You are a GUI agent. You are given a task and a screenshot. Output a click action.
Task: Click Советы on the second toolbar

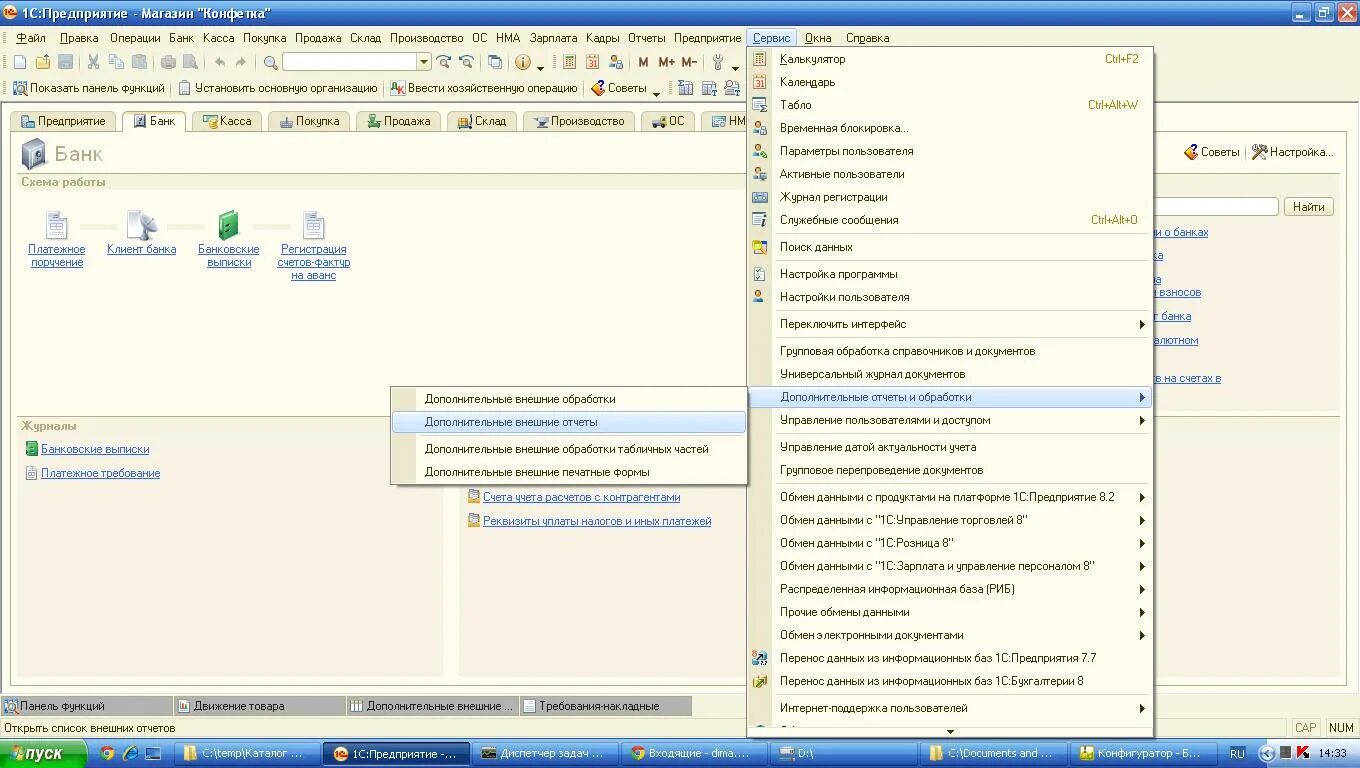click(618, 88)
